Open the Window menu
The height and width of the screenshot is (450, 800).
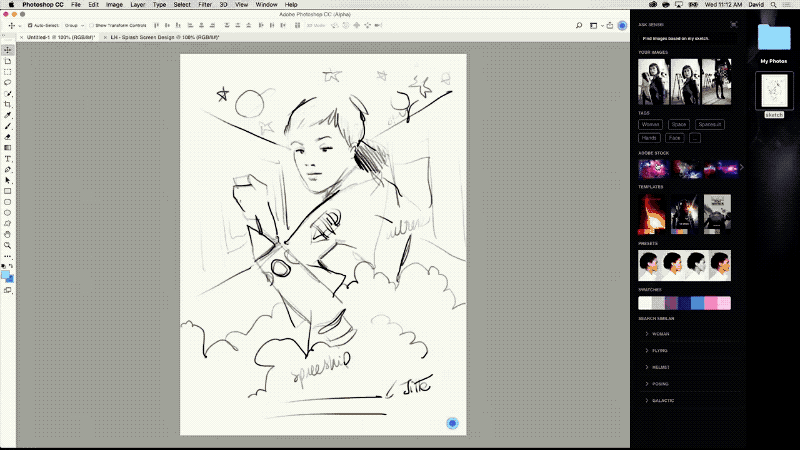pos(266,5)
